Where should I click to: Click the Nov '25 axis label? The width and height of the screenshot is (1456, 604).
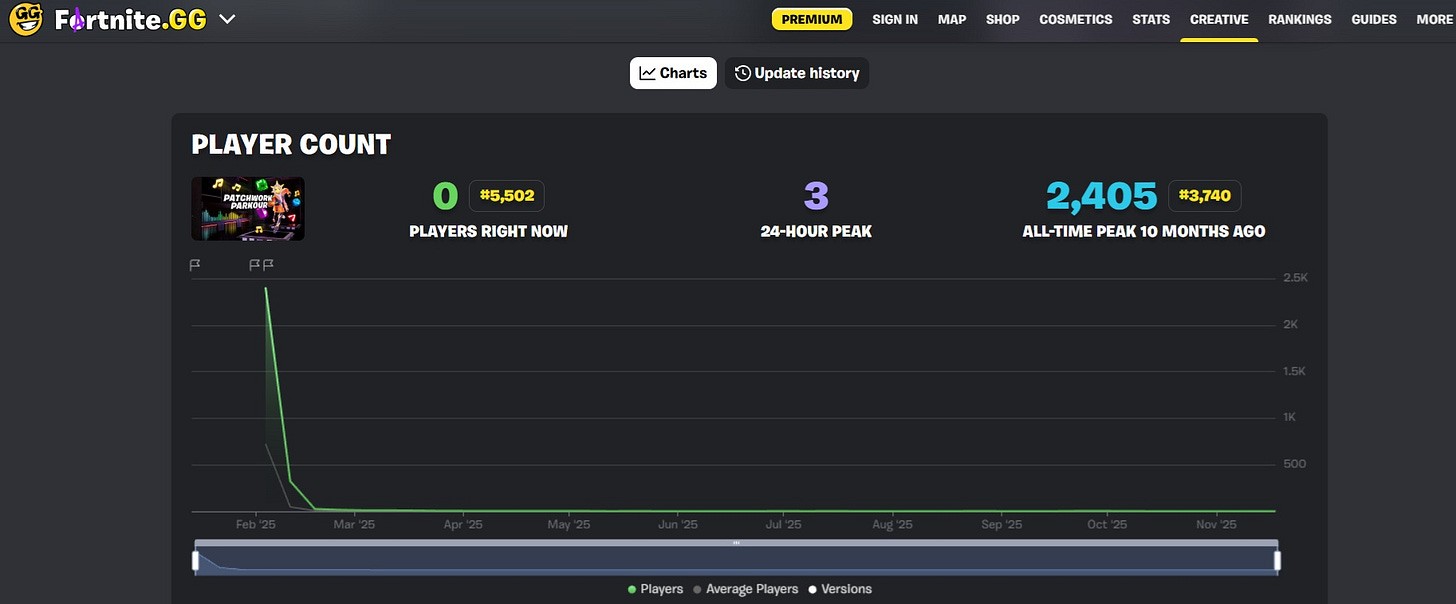pos(1217,524)
